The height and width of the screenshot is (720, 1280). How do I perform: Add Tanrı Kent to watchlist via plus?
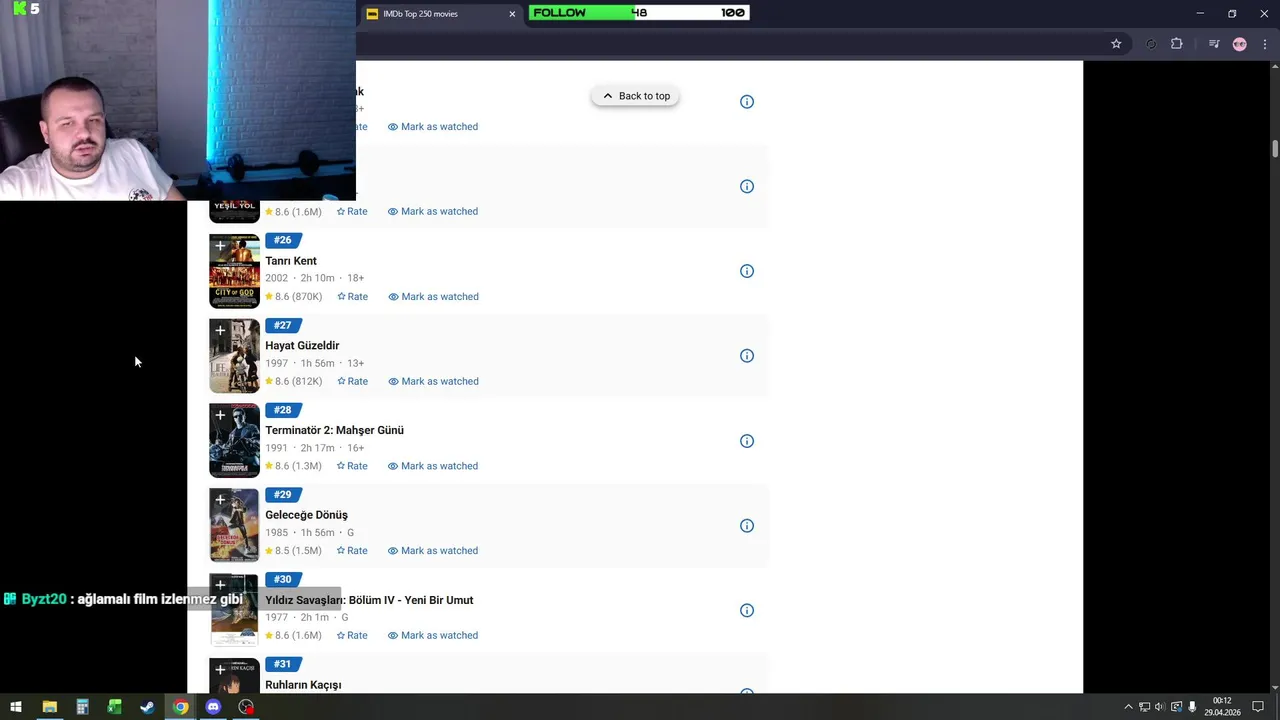[x=220, y=245]
